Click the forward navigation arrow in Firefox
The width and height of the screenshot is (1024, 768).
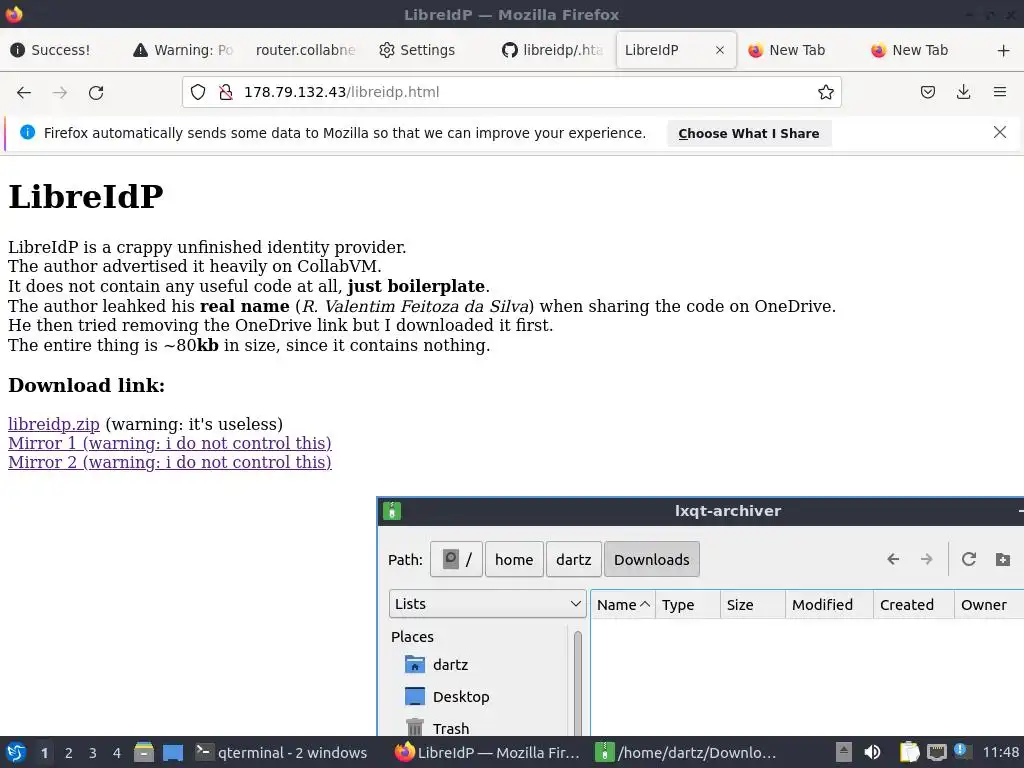(x=60, y=92)
